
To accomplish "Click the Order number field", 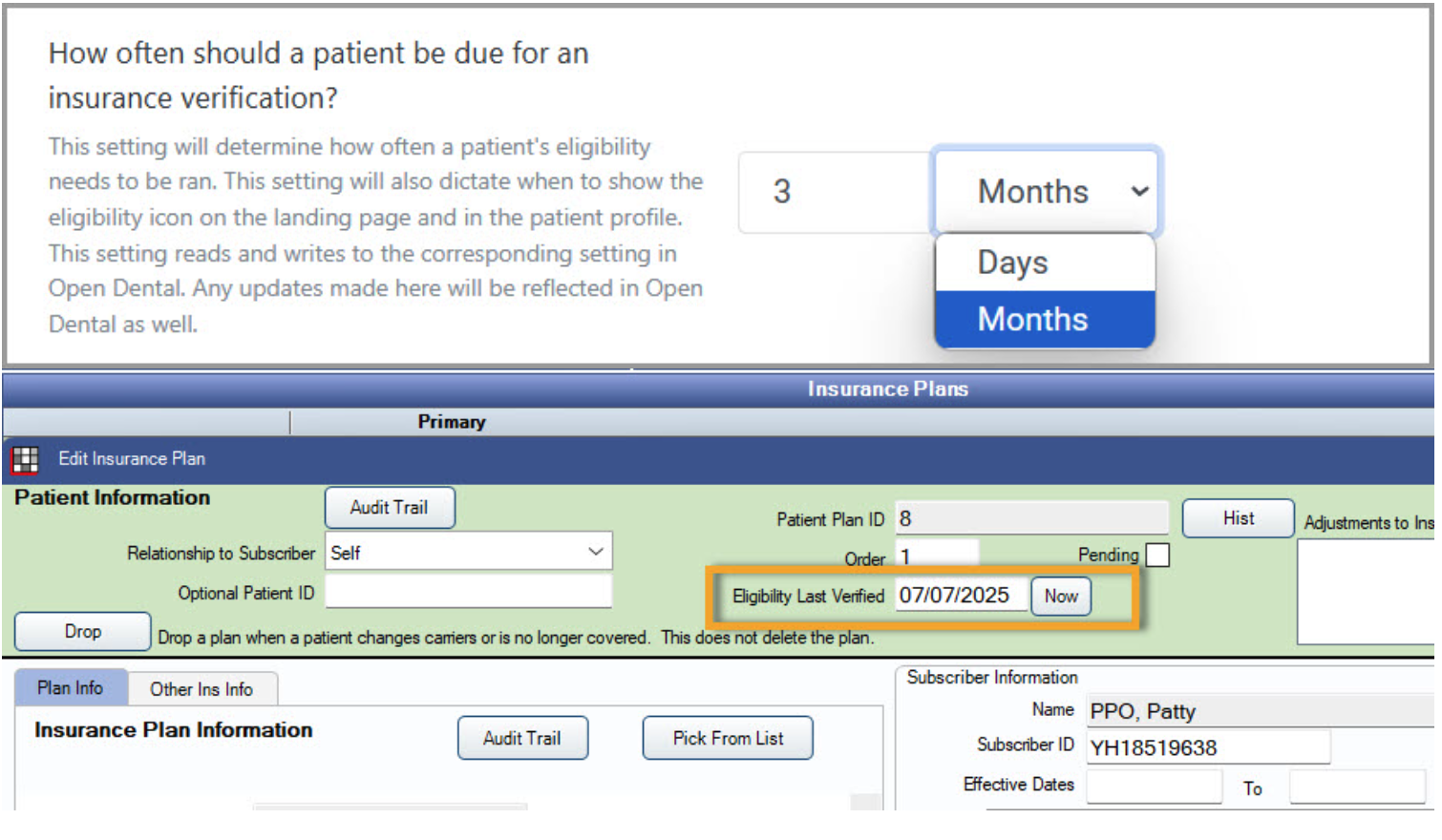I will tap(937, 555).
